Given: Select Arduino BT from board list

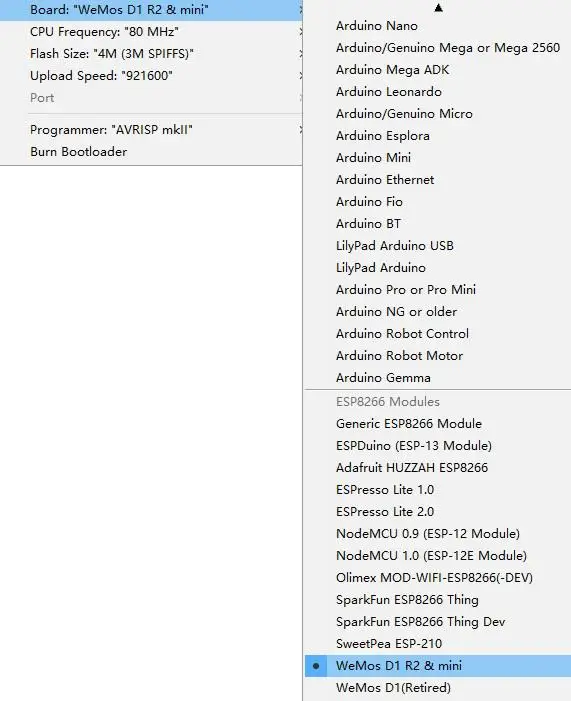Looking at the screenshot, I should point(438,224).
